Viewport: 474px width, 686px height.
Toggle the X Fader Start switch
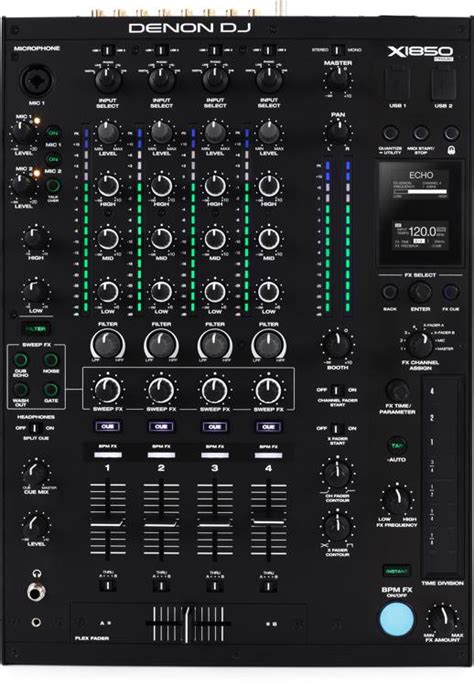tap(337, 429)
